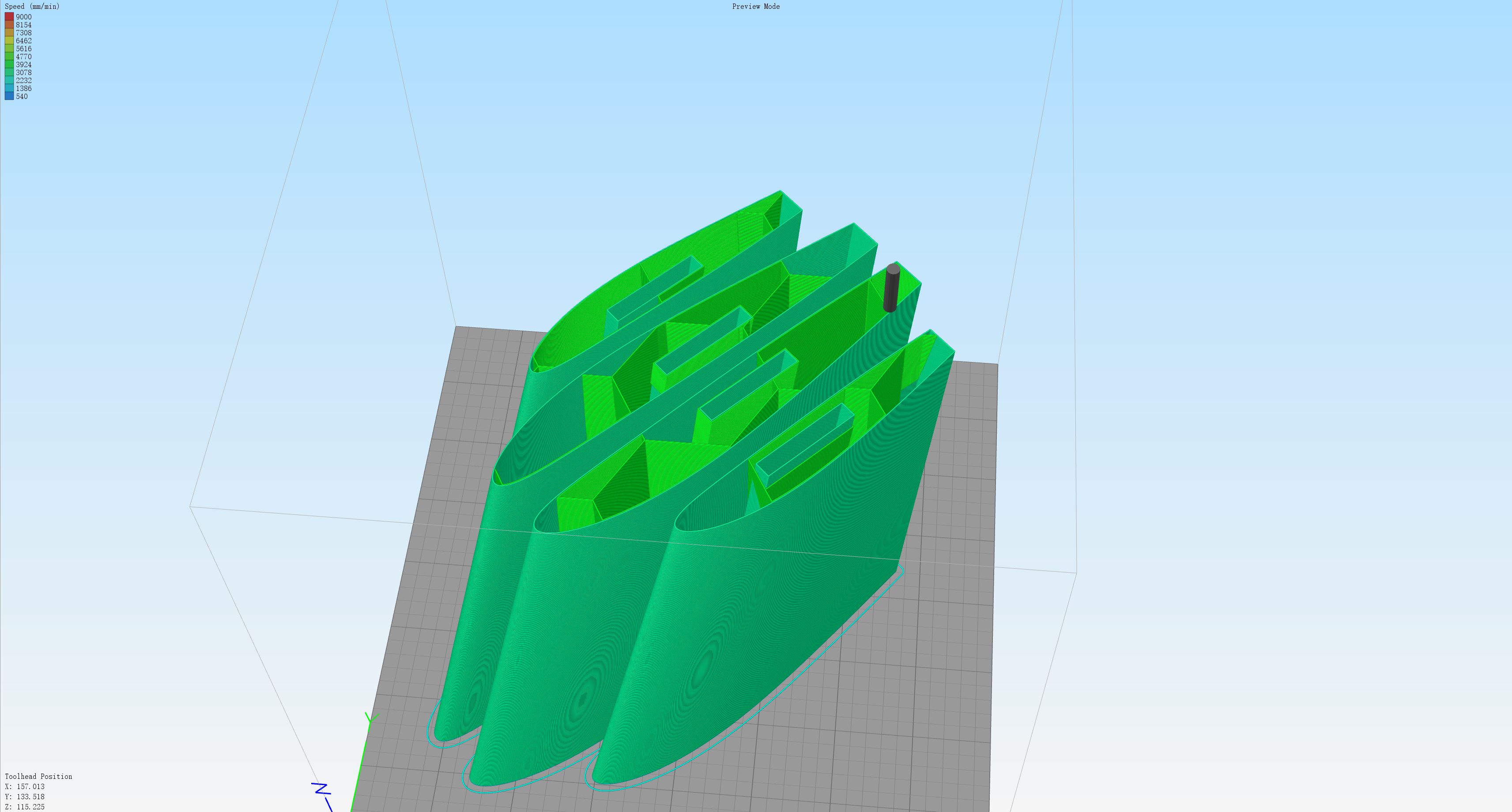This screenshot has height=812, width=1512.
Task: Click the dark blue 540 speed swatch
Action: click(9, 96)
